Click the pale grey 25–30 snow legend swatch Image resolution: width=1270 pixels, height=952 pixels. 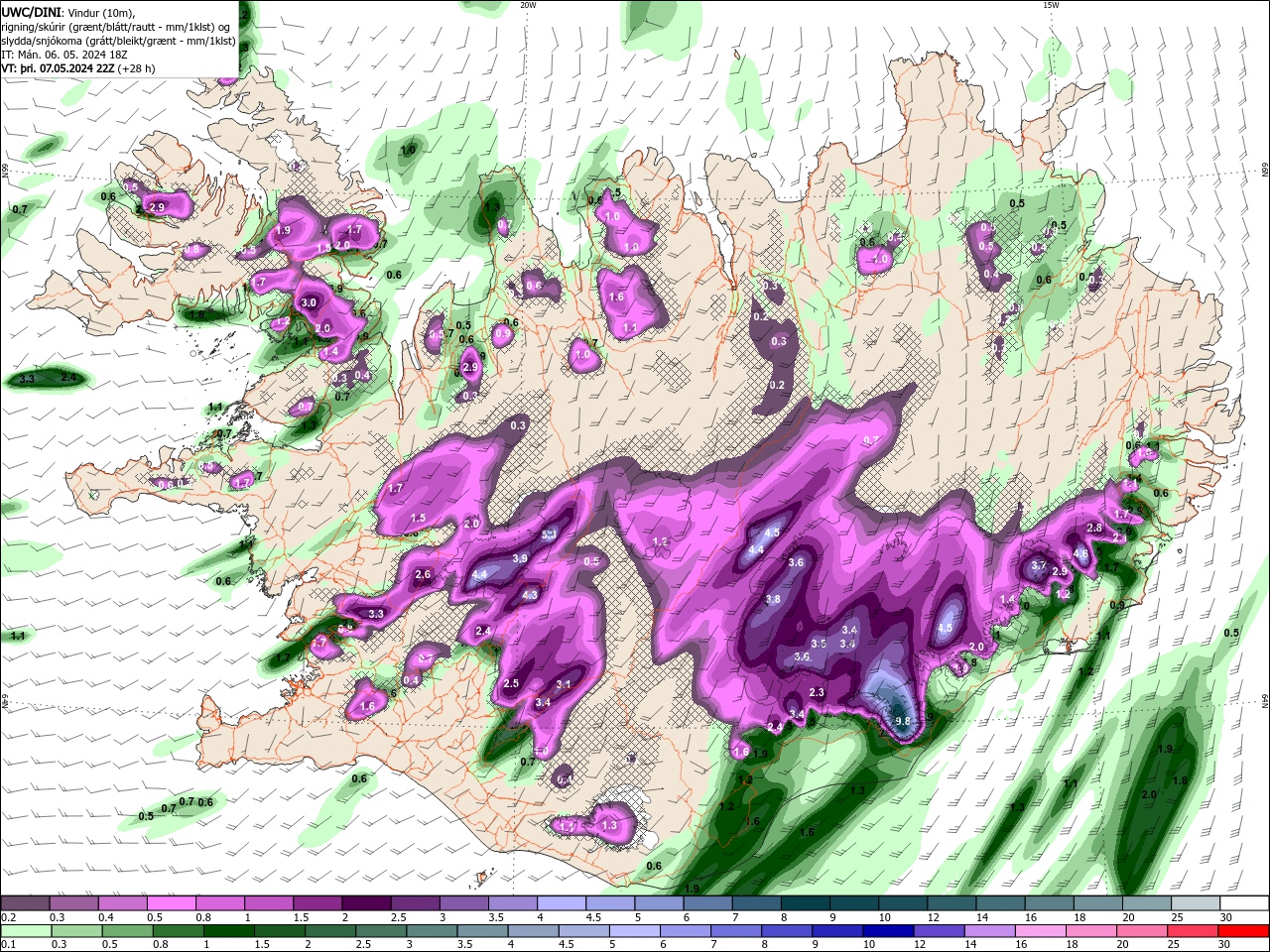[1197, 902]
